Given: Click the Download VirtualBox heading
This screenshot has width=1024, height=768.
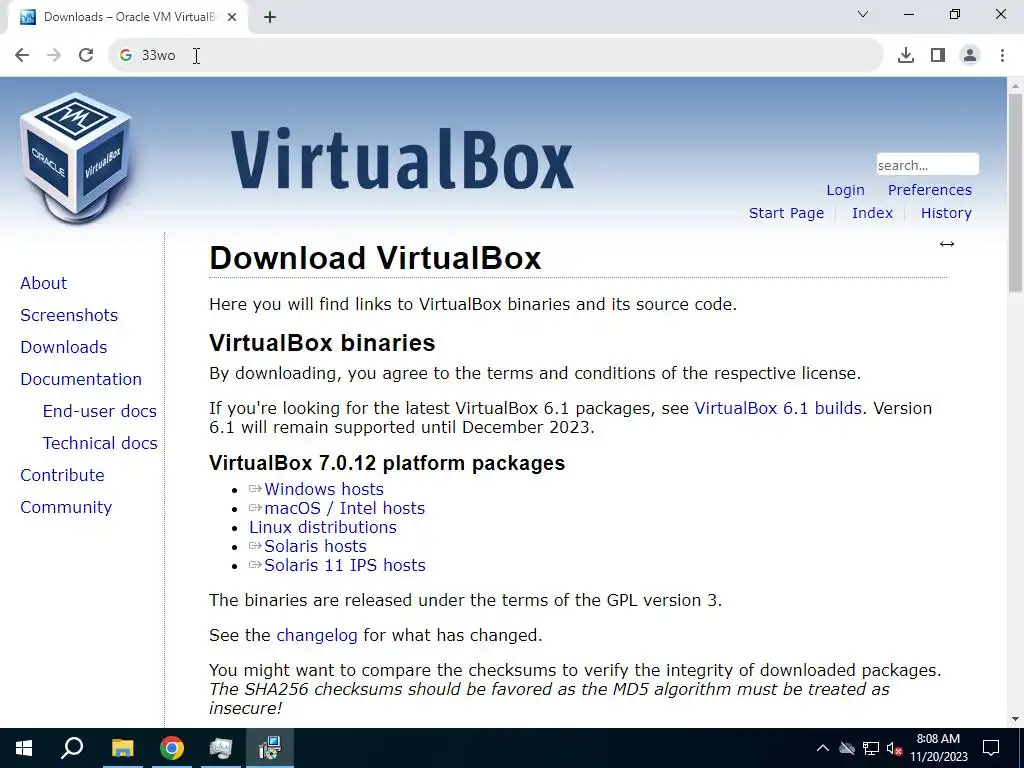Looking at the screenshot, I should click(x=375, y=258).
